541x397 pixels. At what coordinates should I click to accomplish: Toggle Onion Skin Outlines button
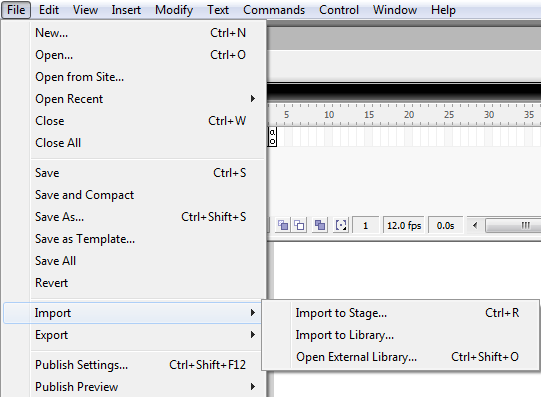click(x=299, y=226)
